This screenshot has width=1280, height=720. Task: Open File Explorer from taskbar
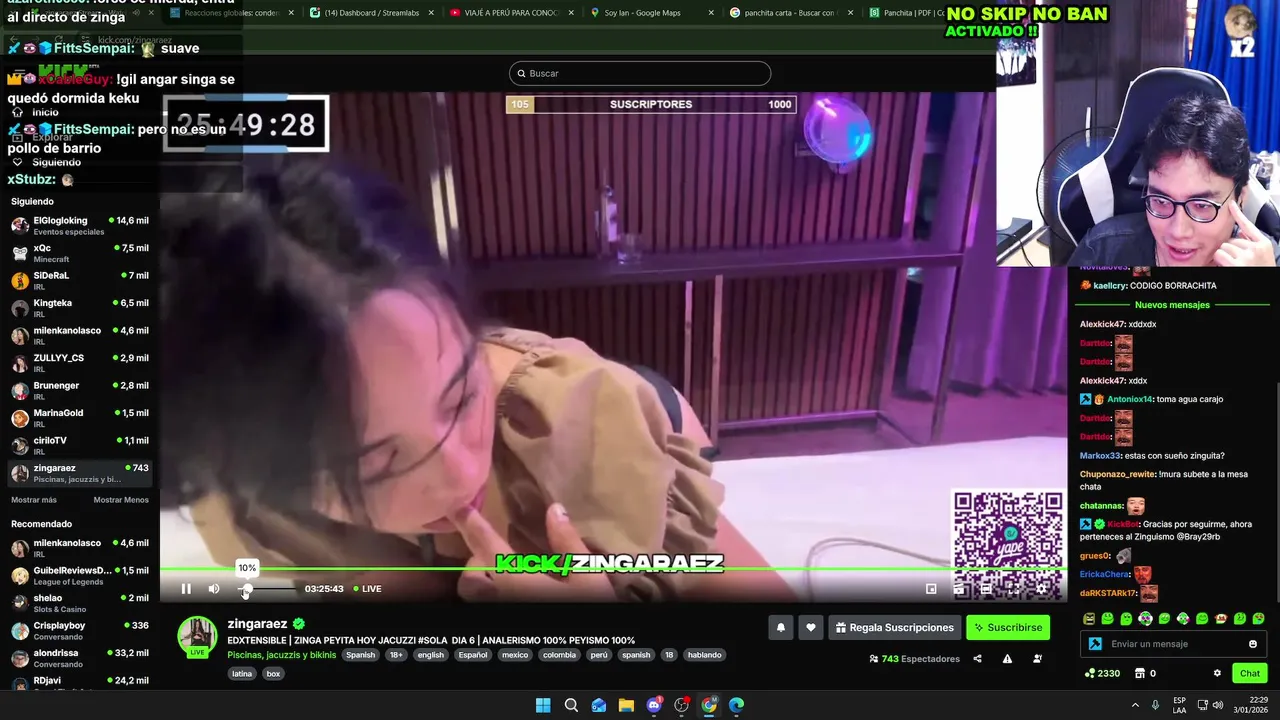[626, 705]
